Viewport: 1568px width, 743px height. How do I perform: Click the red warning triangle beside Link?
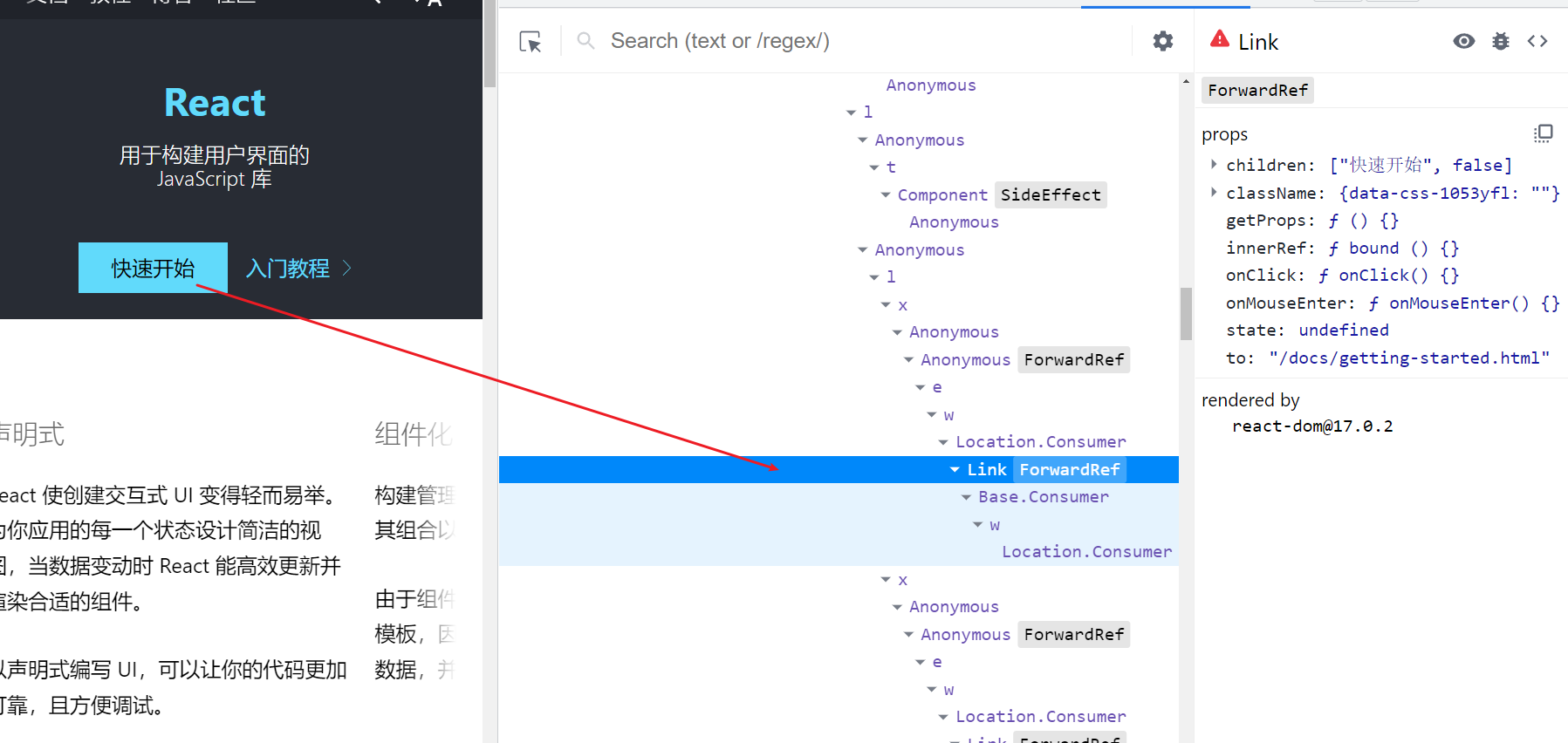(x=1220, y=39)
